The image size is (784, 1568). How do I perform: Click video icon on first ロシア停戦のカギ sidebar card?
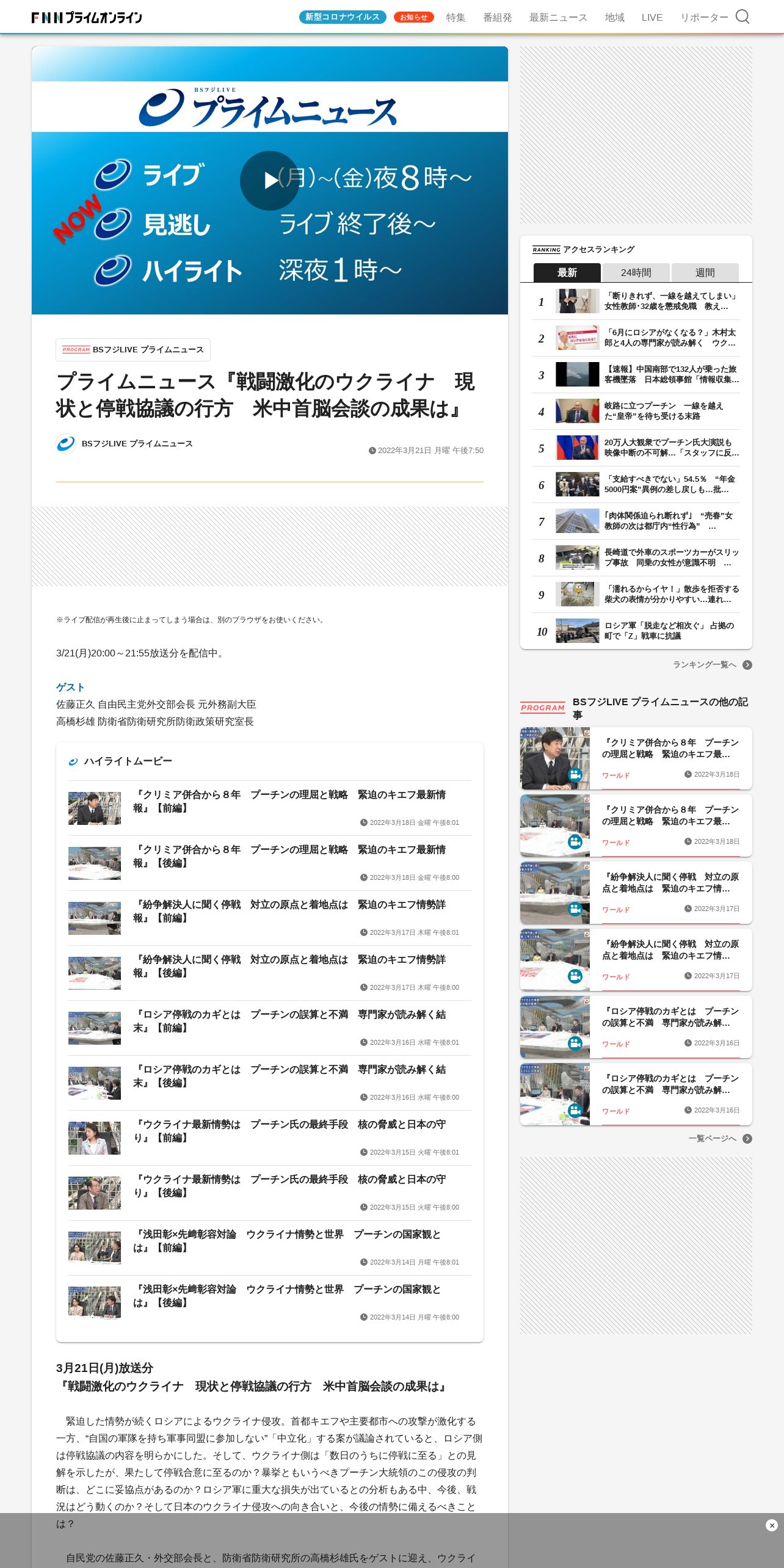tap(575, 1044)
